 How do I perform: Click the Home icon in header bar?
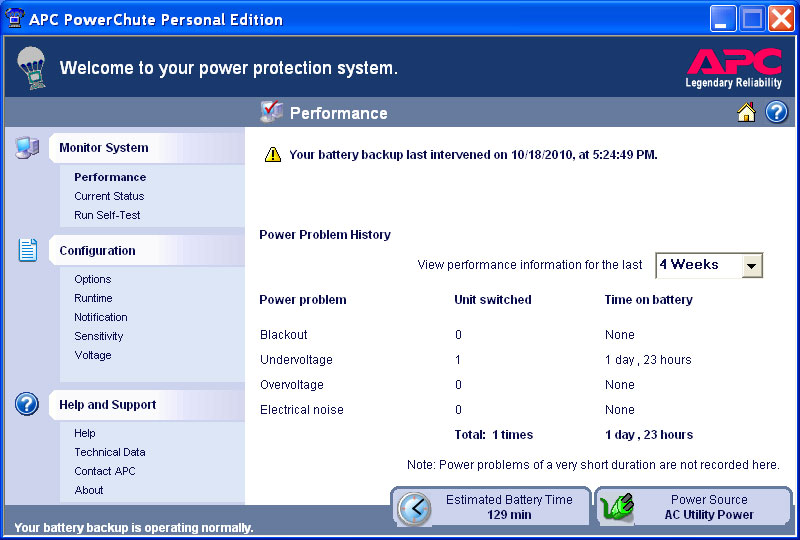(x=746, y=113)
